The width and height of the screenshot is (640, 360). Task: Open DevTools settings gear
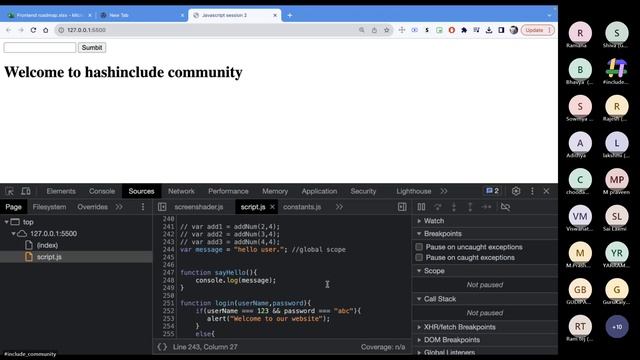click(x=516, y=191)
